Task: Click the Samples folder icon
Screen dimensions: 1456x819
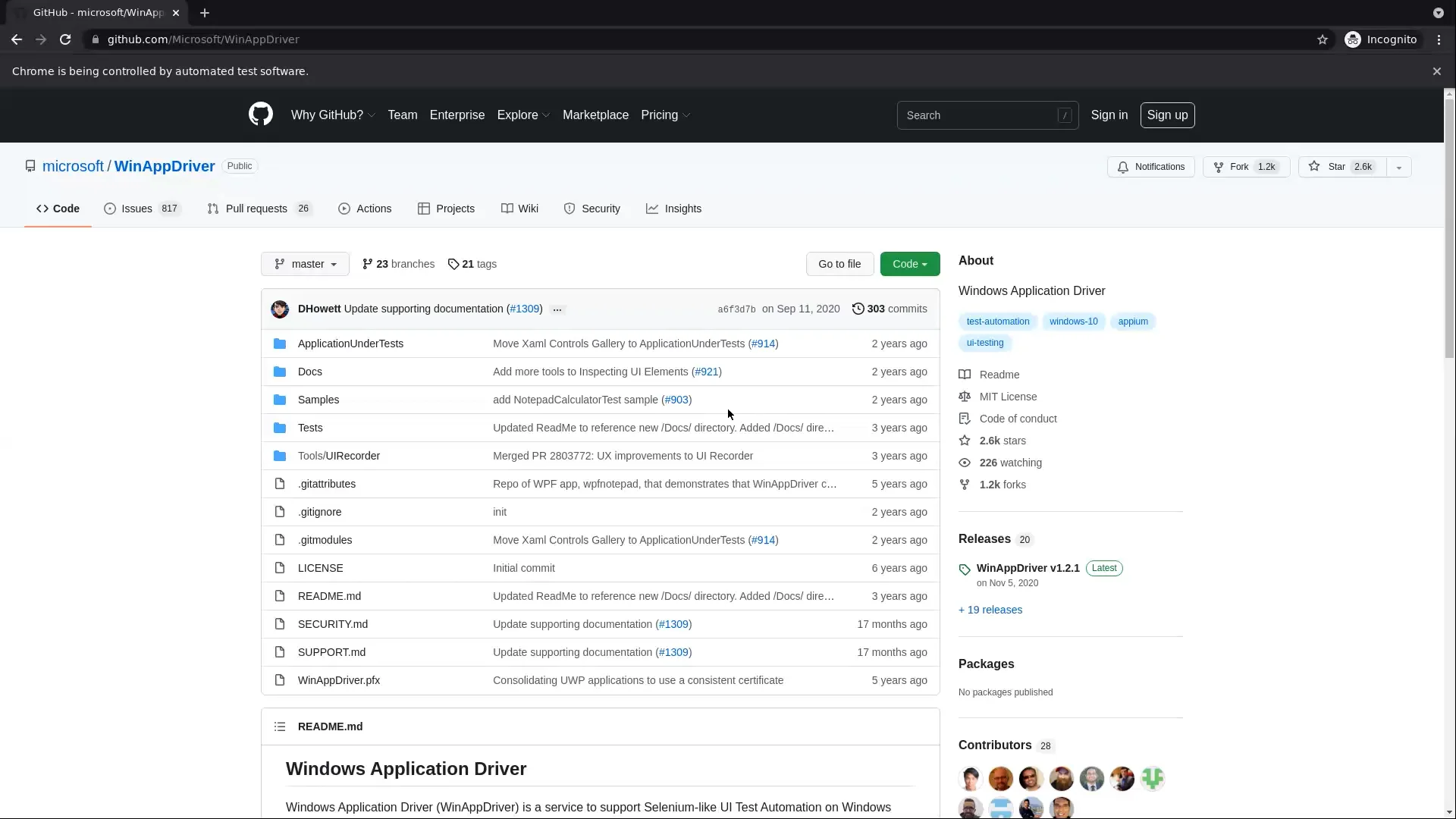Action: pos(280,400)
